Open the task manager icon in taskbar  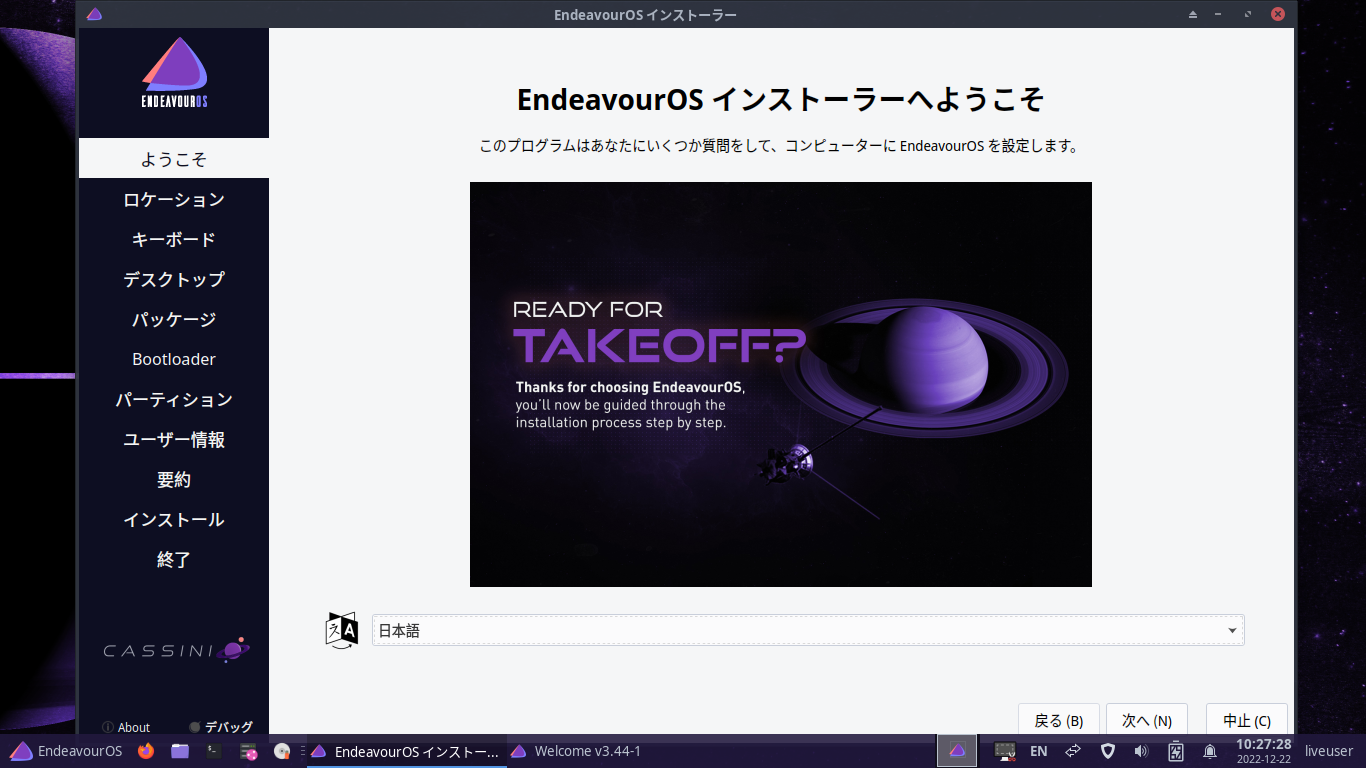click(x=248, y=751)
